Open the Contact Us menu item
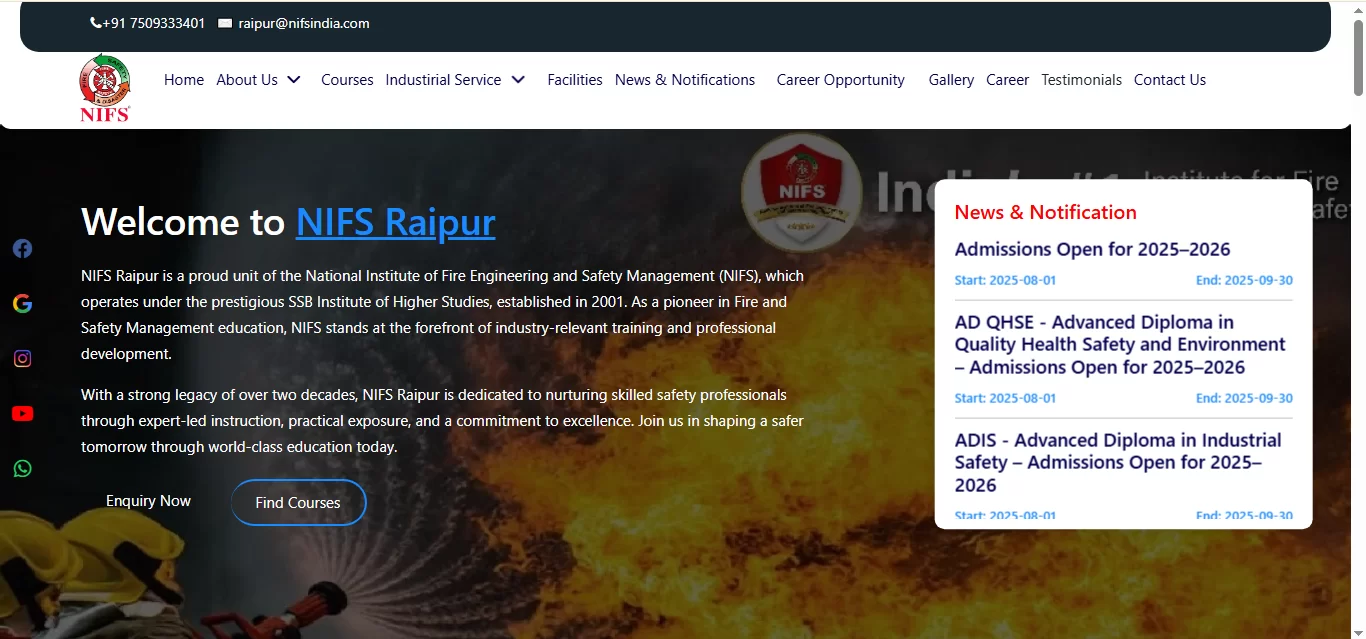The width and height of the screenshot is (1366, 639). point(1170,79)
